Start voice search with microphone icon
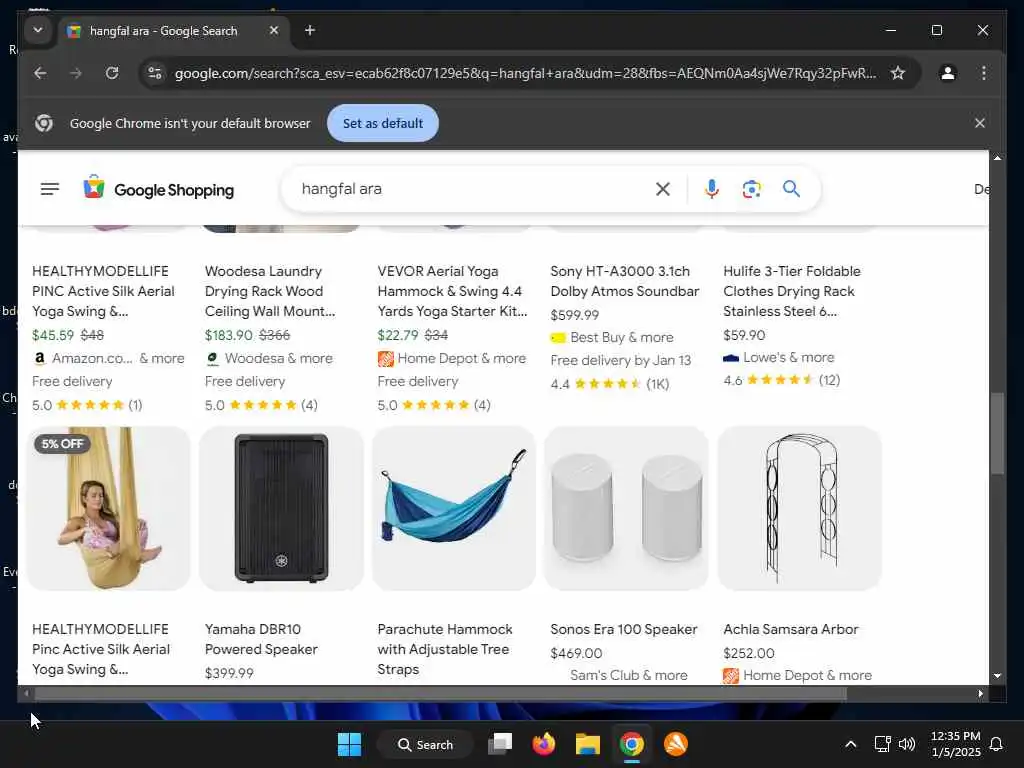1024x768 pixels. point(711,189)
